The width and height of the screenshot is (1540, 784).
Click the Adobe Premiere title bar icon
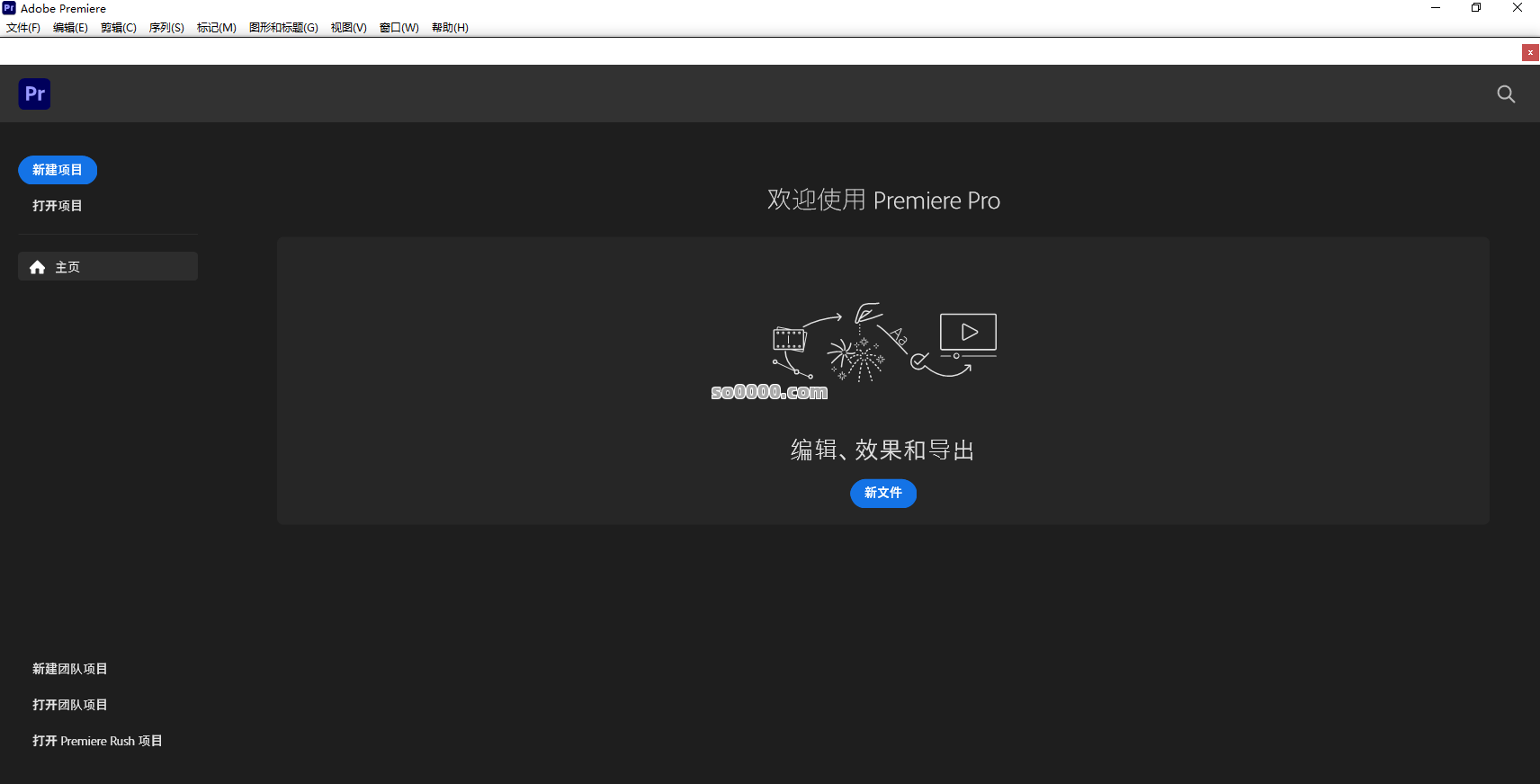[9, 8]
